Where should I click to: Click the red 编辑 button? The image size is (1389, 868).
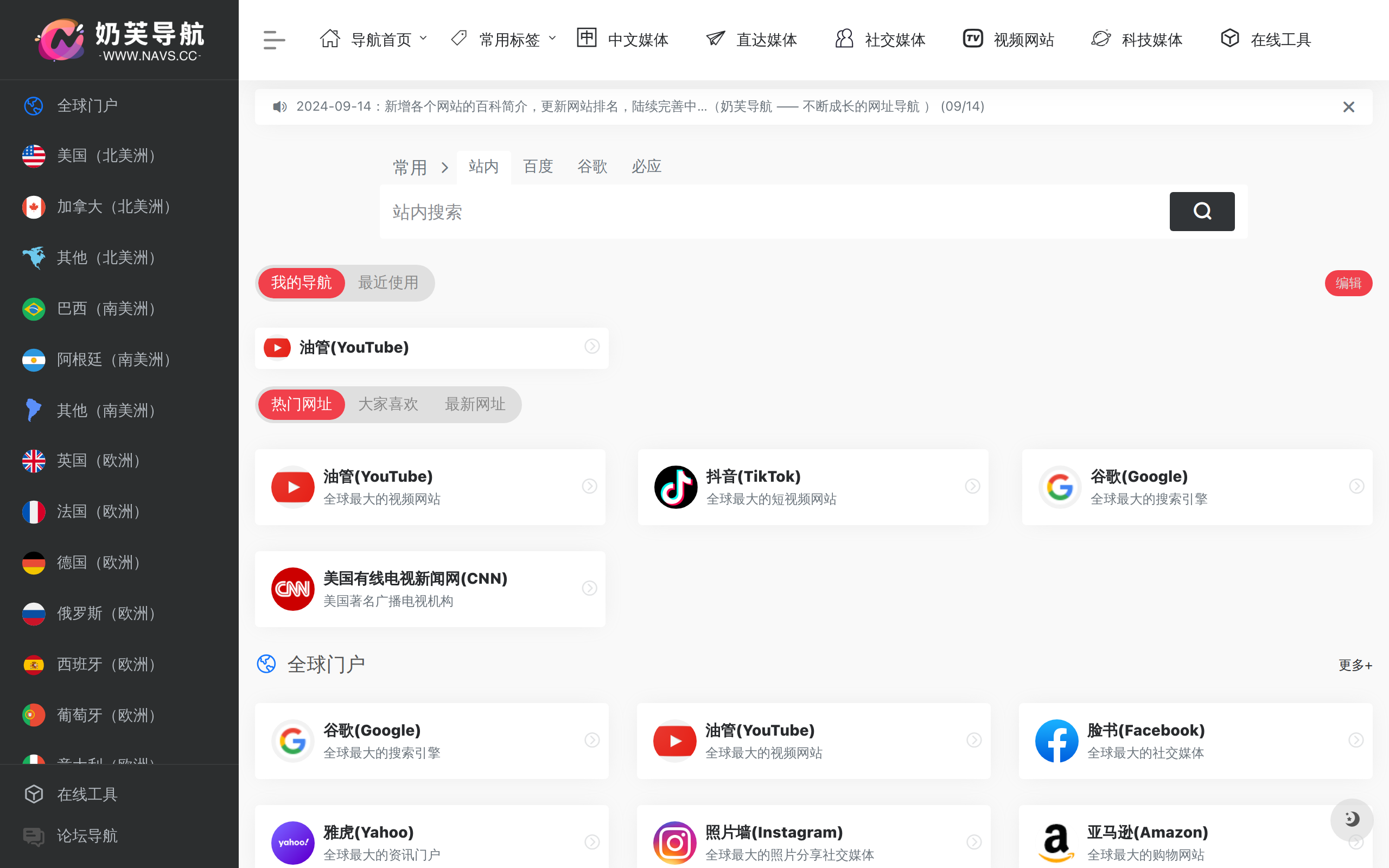pyautogui.click(x=1348, y=284)
